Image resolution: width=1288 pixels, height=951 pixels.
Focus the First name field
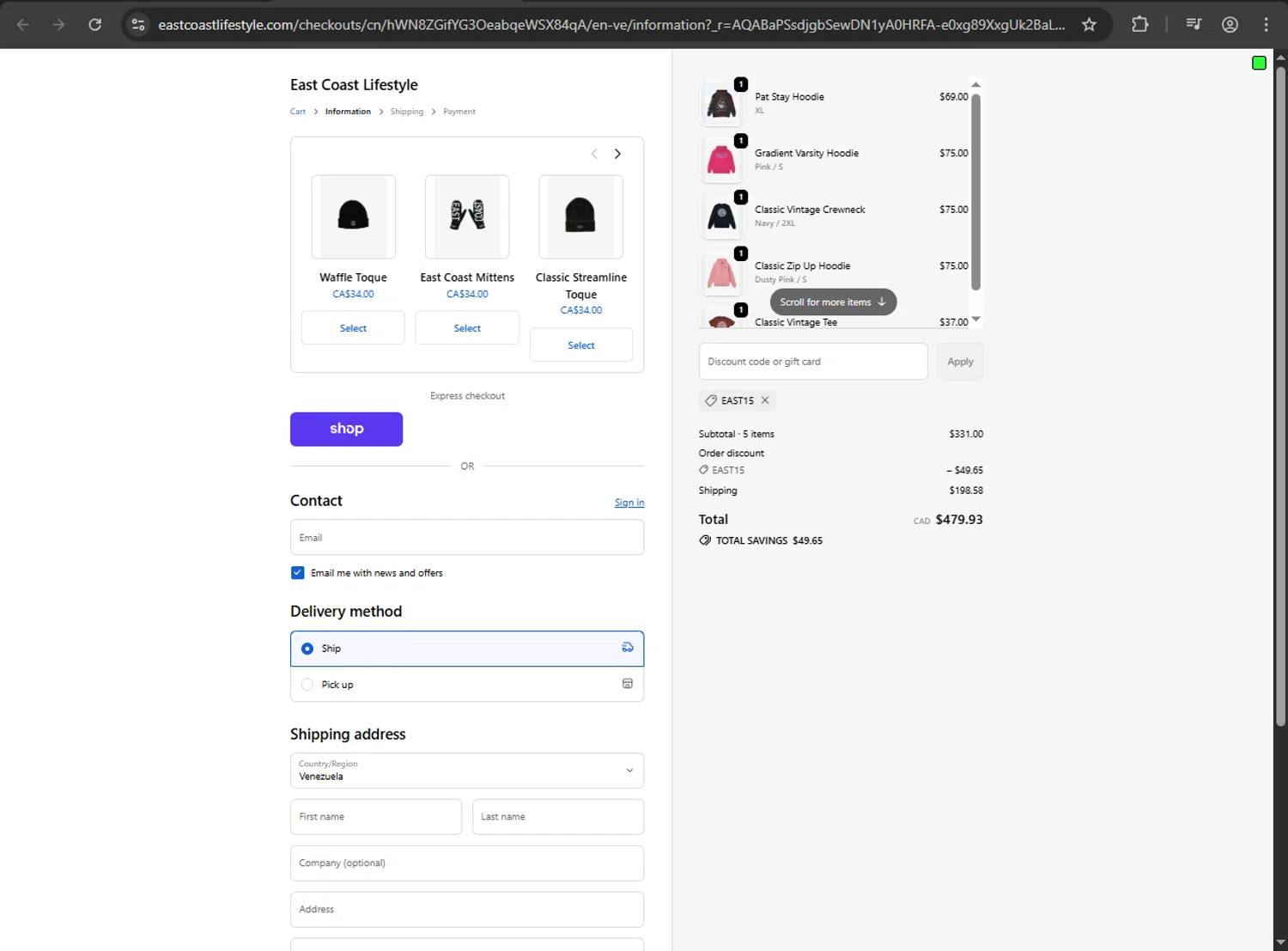pos(376,817)
